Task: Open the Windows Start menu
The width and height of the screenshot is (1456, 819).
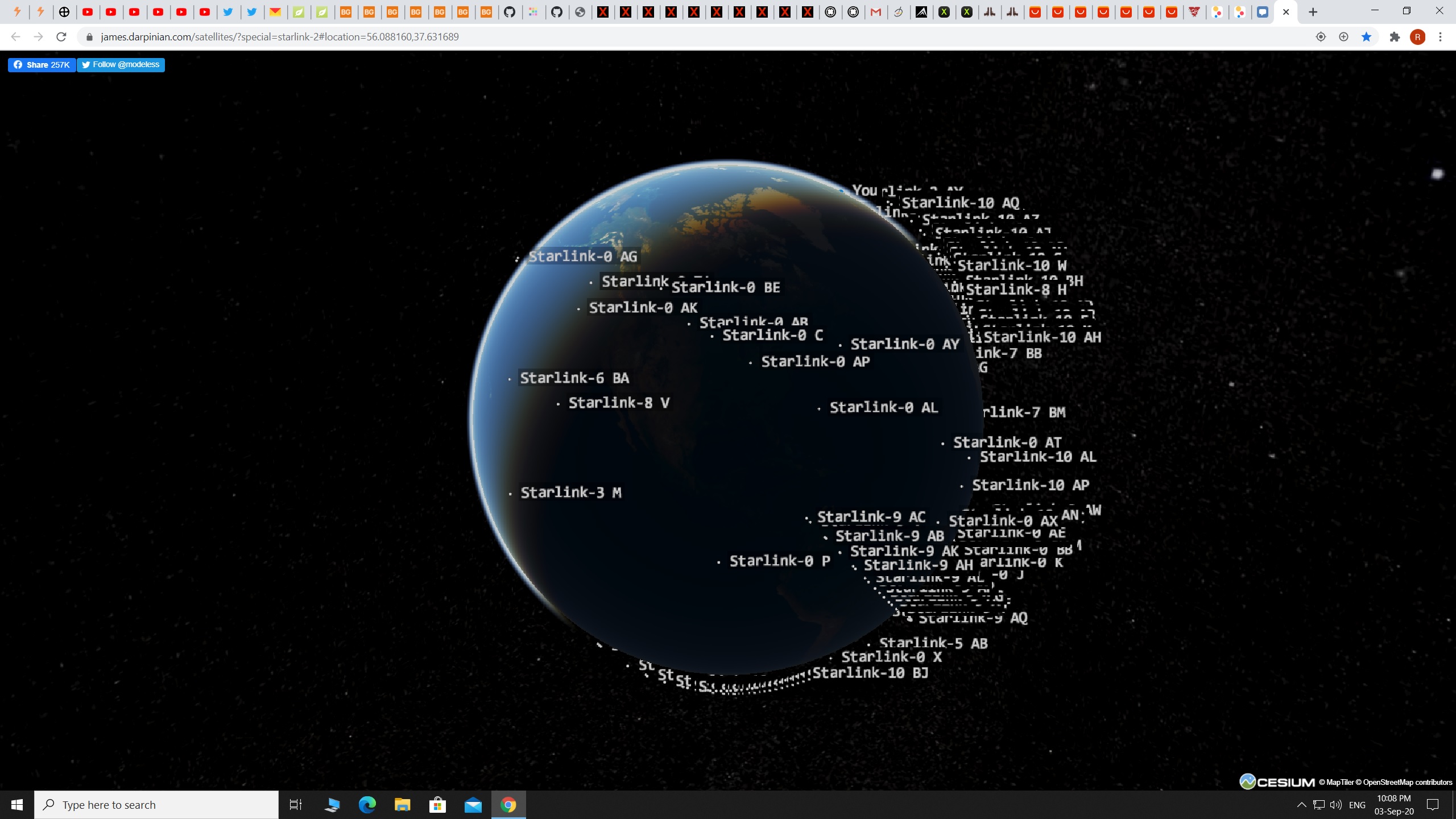Action: (17, 805)
